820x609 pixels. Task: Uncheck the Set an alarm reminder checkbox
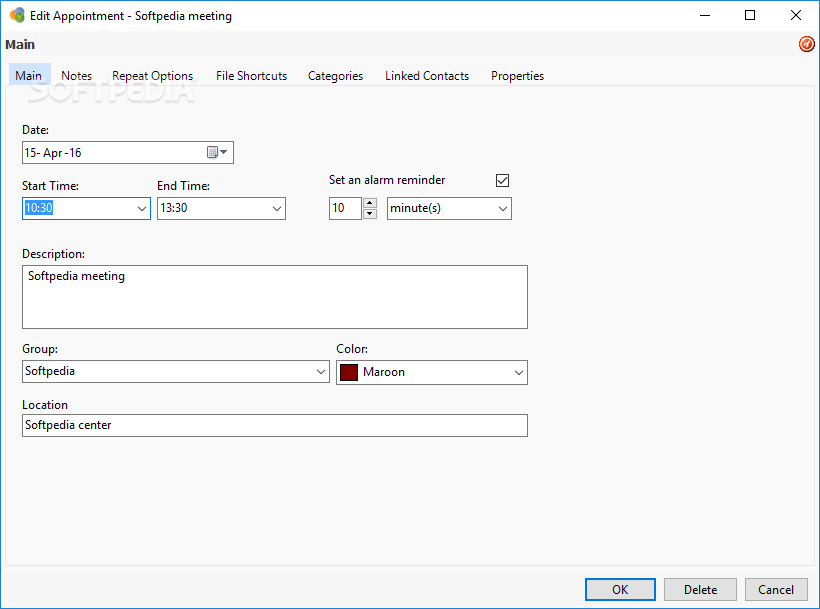pos(502,180)
